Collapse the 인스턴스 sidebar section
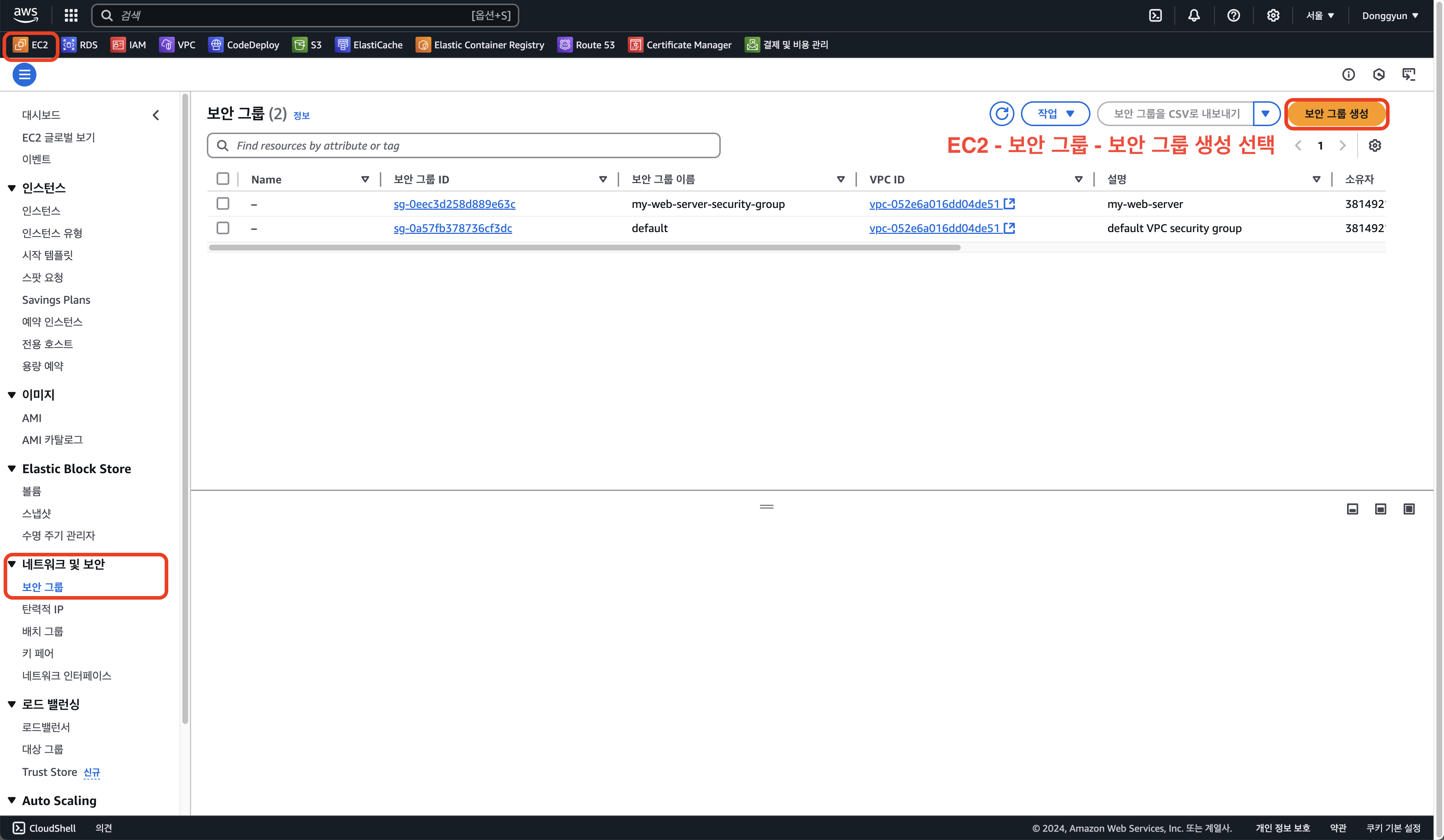The height and width of the screenshot is (840, 1444). tap(12, 188)
